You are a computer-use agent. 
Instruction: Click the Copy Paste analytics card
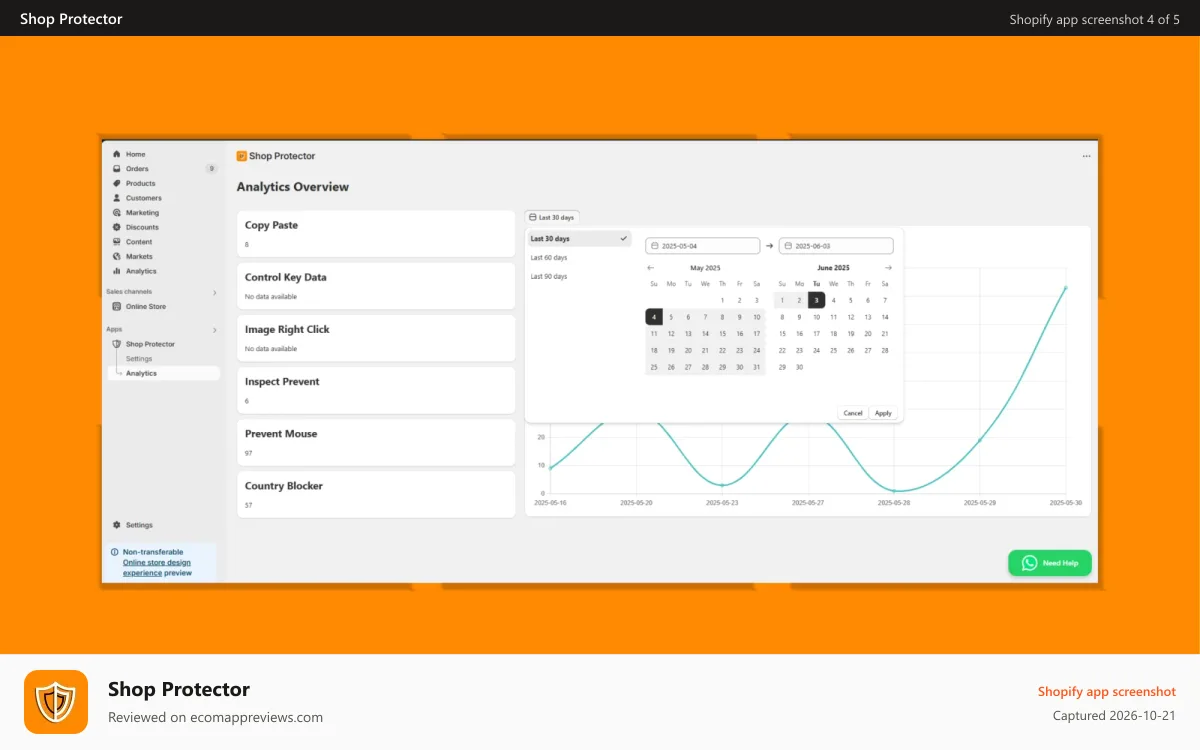coord(376,234)
